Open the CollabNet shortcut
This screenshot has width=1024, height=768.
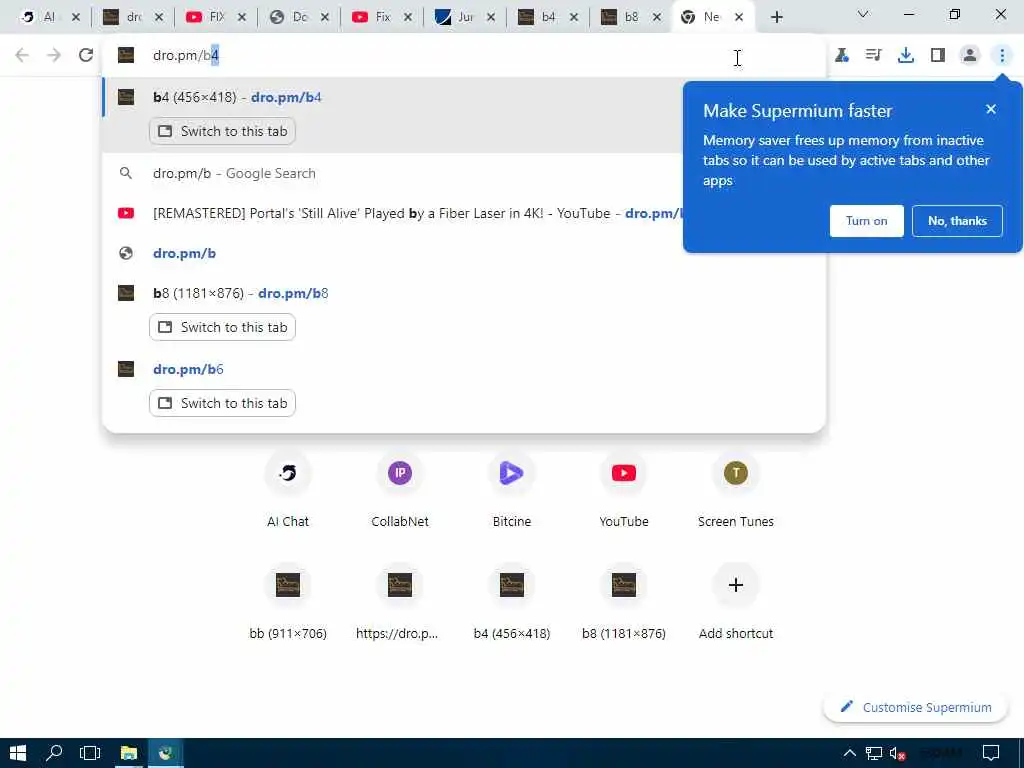[400, 488]
